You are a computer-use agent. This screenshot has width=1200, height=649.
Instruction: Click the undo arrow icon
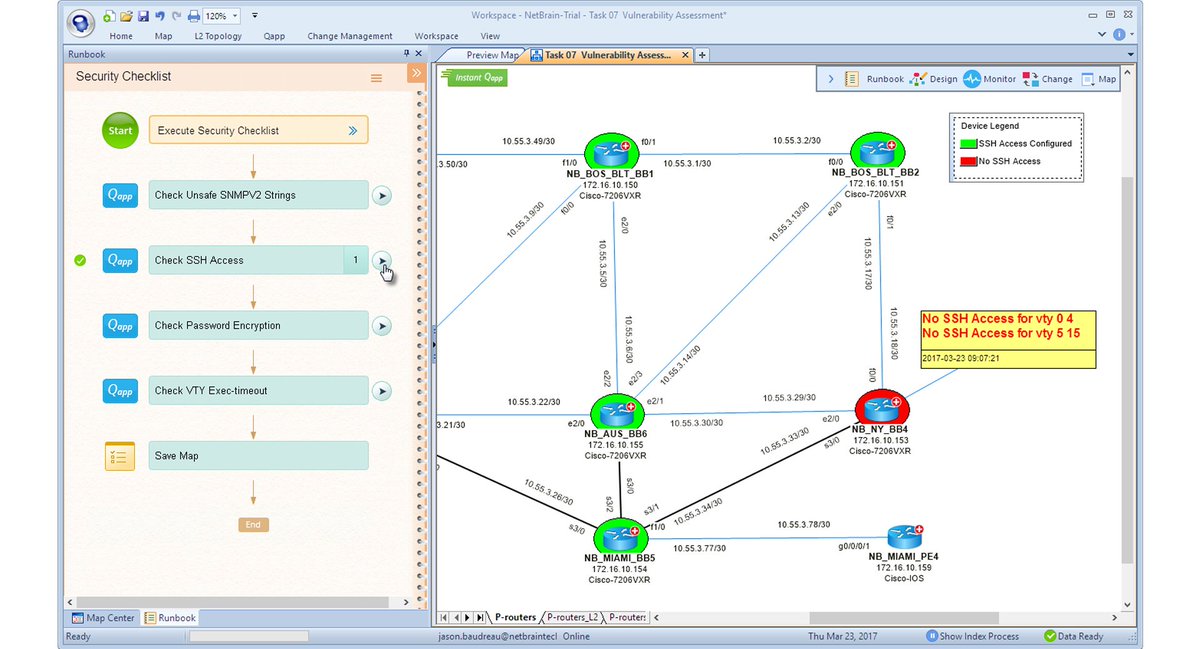(x=160, y=16)
